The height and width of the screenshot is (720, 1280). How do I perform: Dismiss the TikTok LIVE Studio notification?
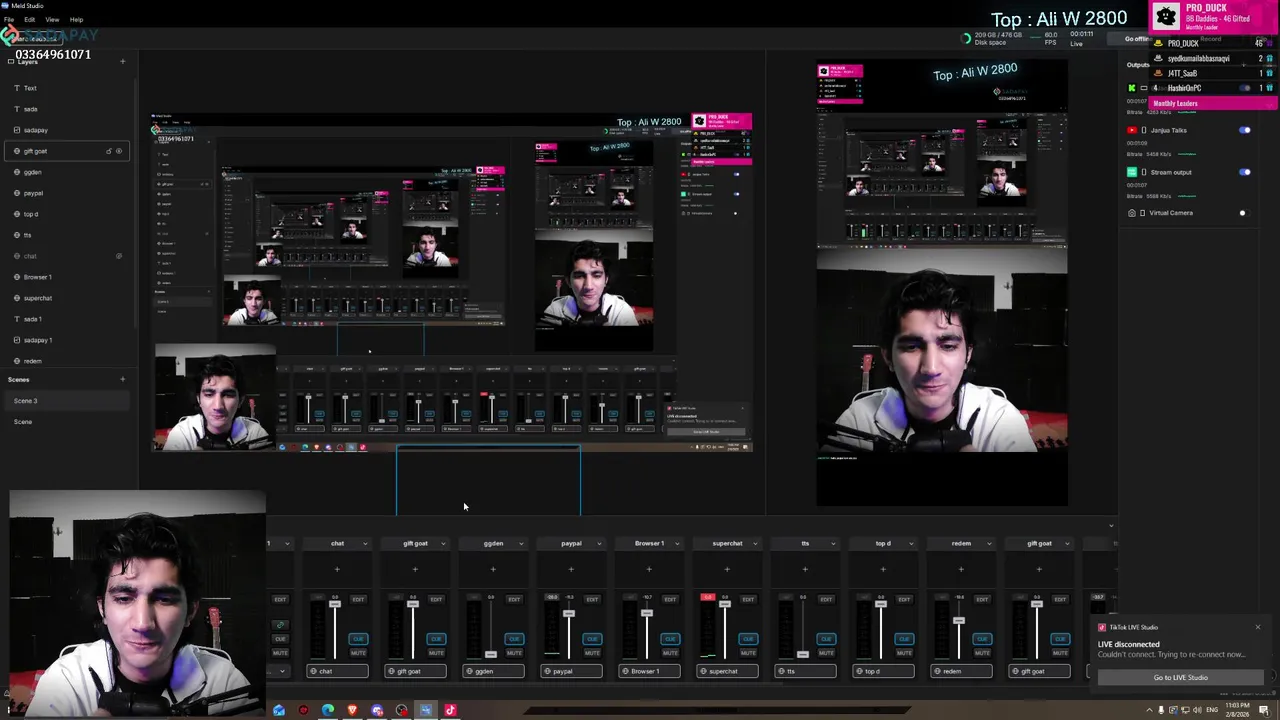point(1258,628)
